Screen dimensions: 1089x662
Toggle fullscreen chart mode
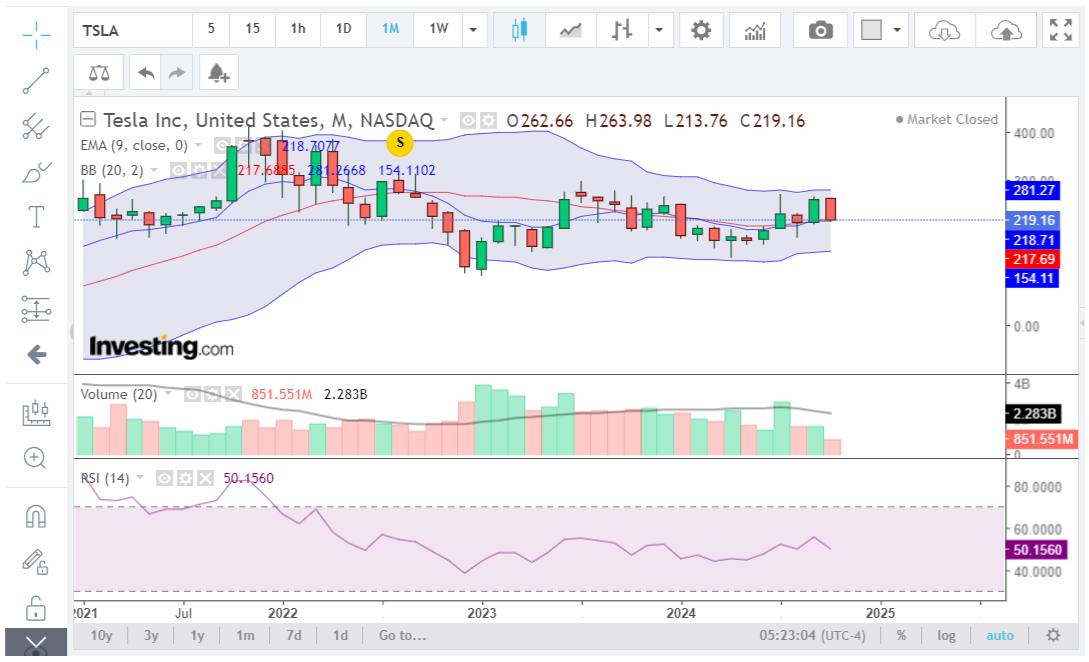click(1061, 30)
